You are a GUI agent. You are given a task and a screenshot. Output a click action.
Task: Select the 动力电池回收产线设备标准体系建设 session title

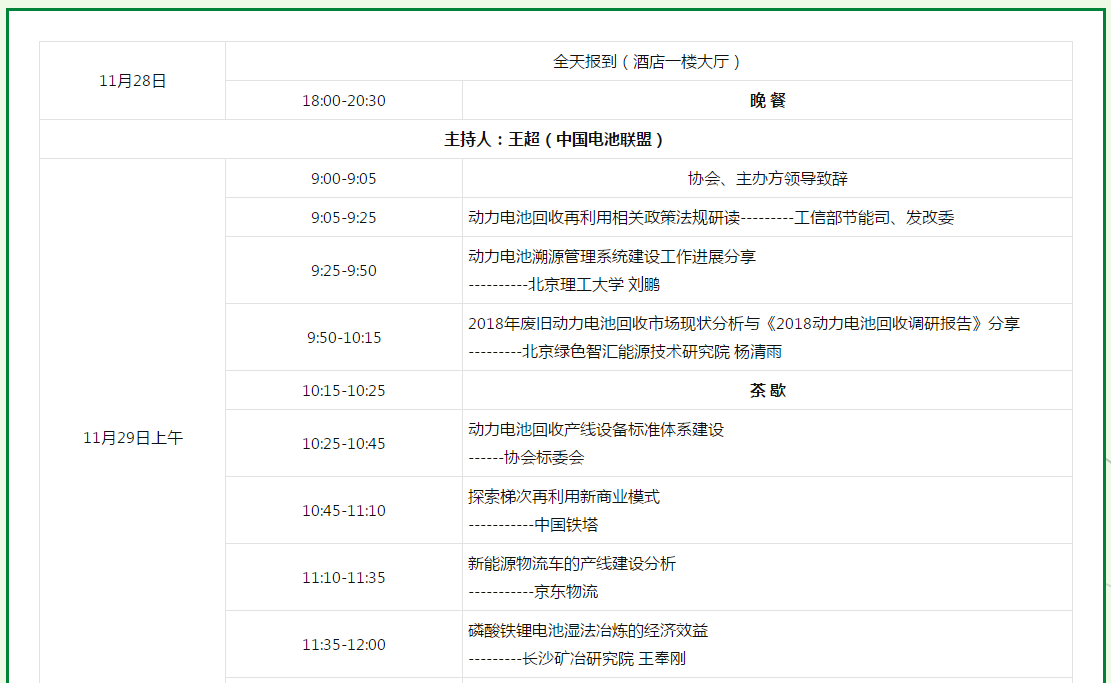596,429
